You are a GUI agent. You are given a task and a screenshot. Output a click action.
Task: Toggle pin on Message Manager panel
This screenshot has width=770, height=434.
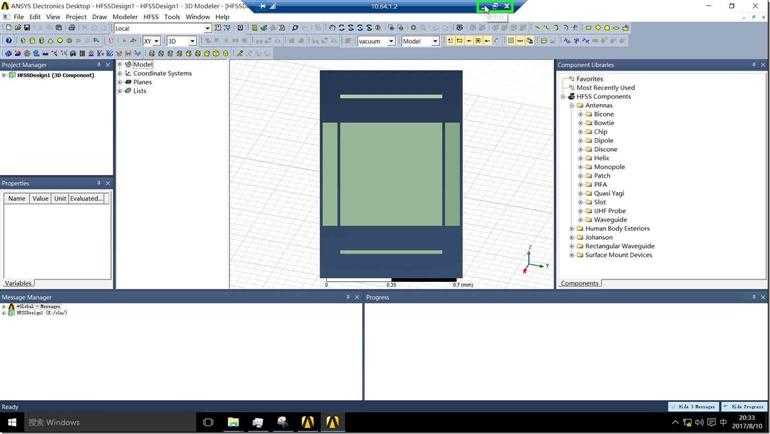coord(348,297)
